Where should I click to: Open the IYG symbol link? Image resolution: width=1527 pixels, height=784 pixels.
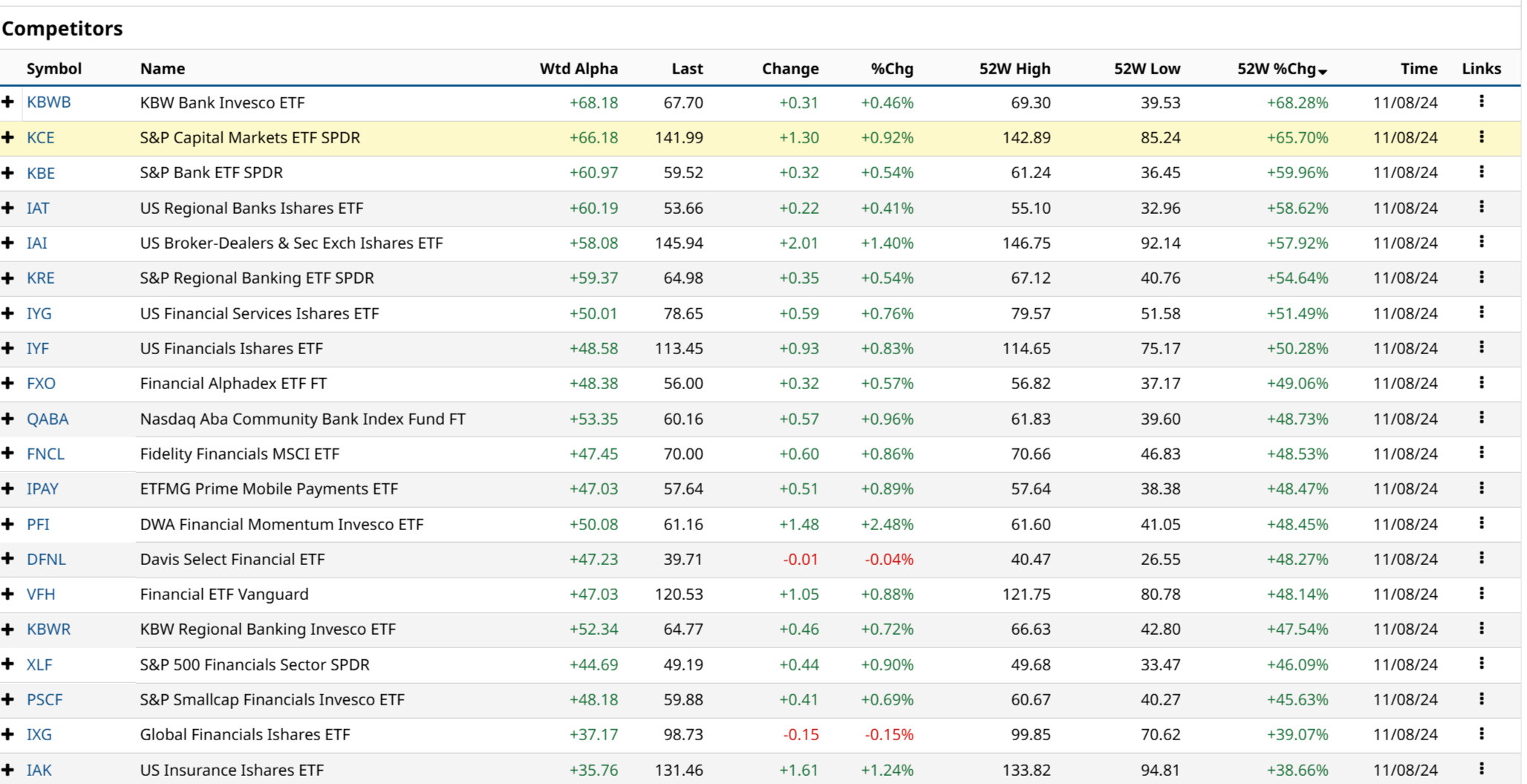pyautogui.click(x=39, y=313)
